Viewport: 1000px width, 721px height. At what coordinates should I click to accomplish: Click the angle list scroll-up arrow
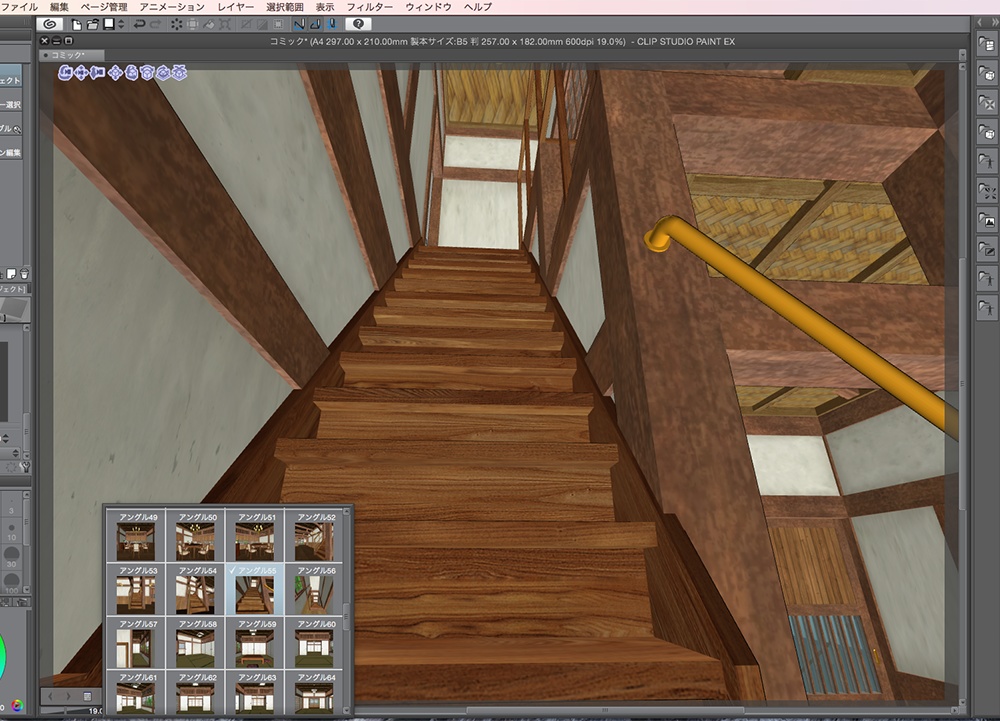coord(347,511)
